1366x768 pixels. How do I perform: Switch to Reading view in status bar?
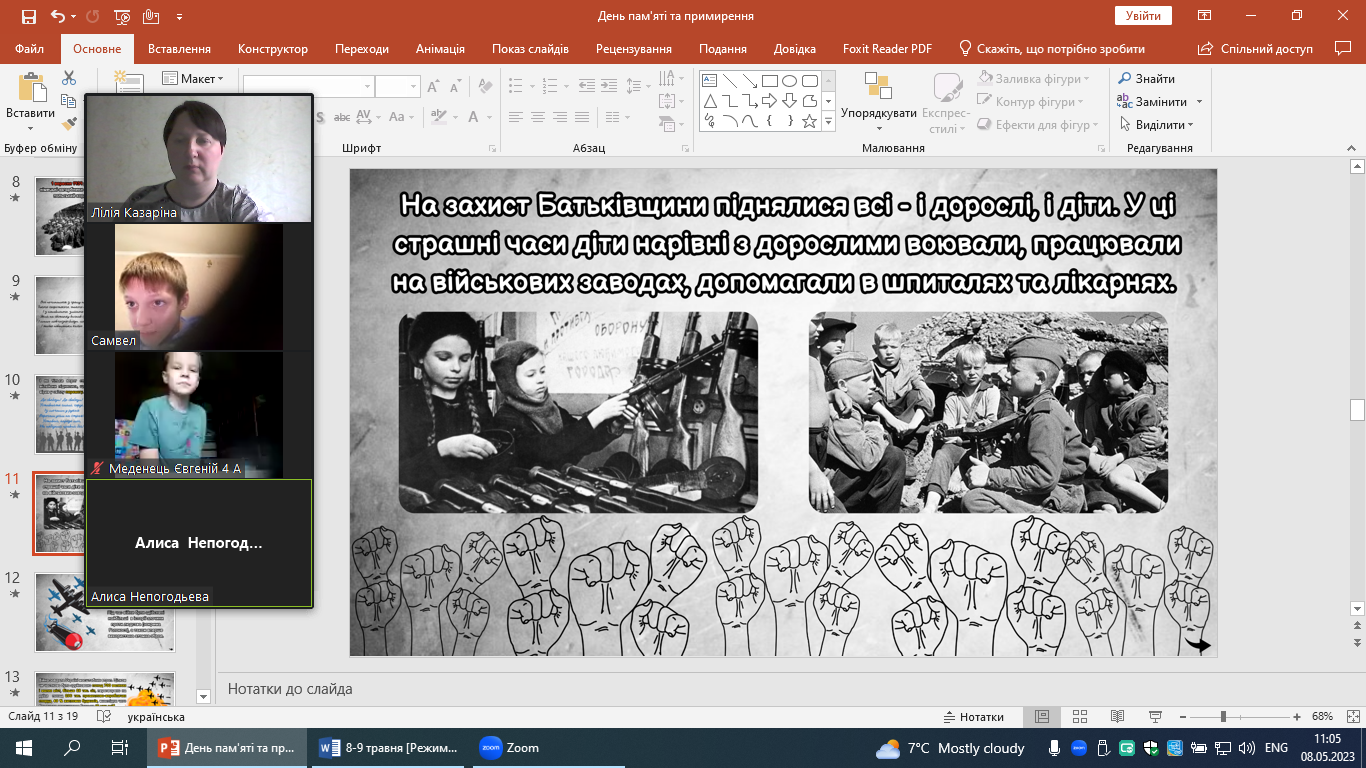1117,717
